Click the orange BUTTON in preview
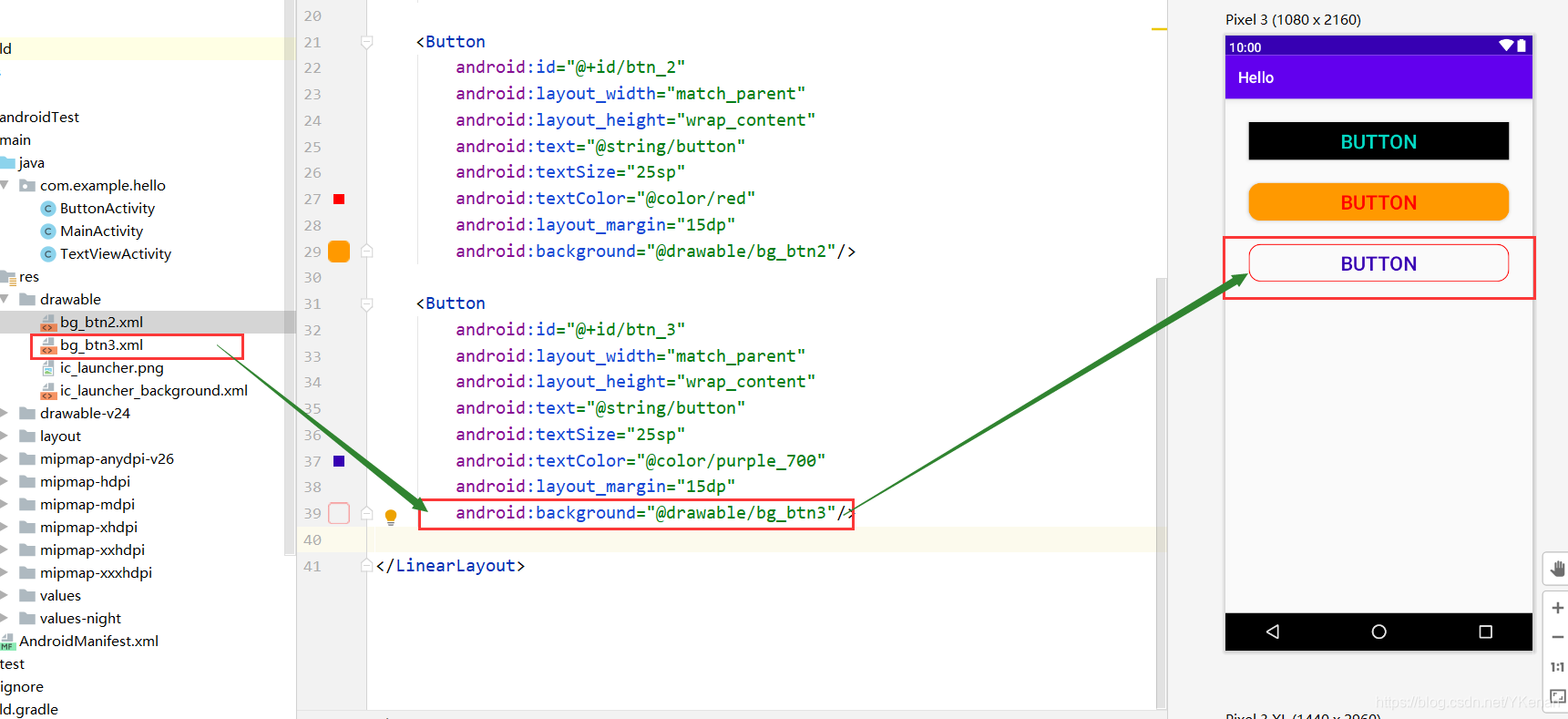 (x=1378, y=202)
